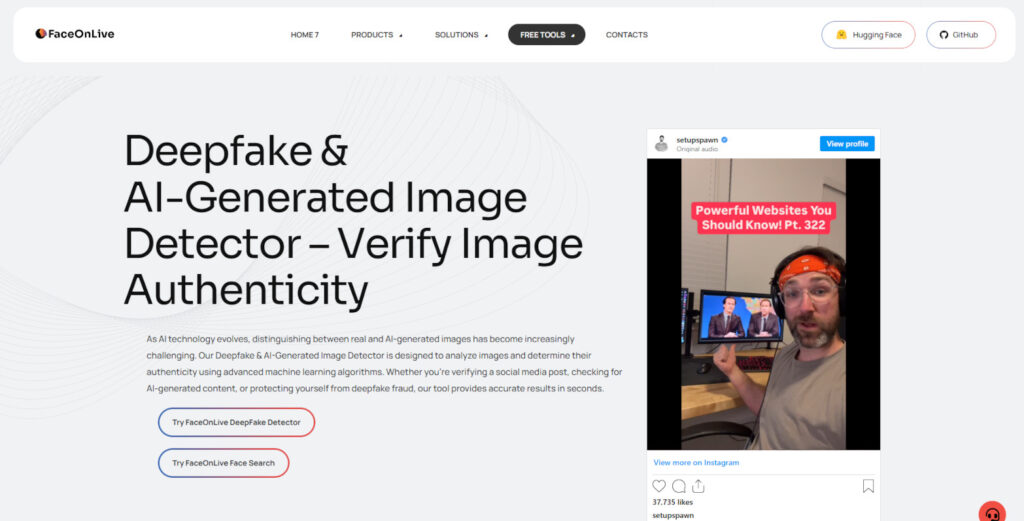Click the FaceOnLive logo
This screenshot has height=521, width=1024.
74,34
